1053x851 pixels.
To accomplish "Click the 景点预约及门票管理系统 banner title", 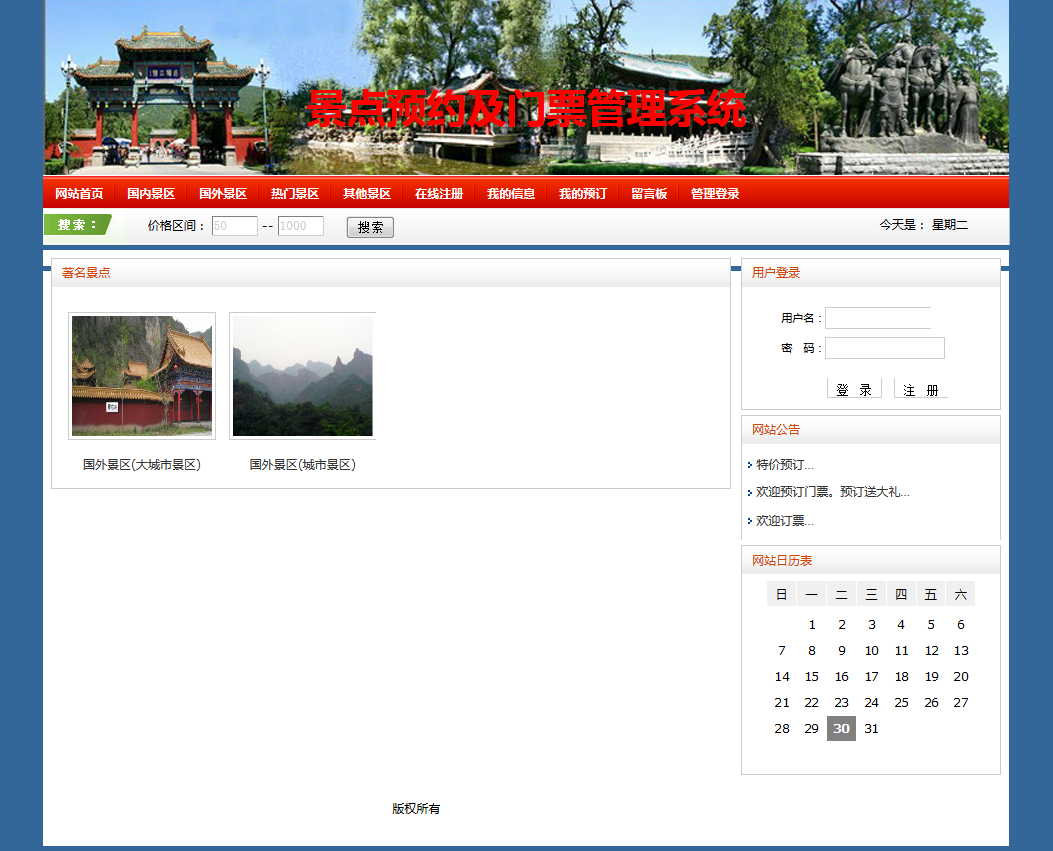I will tap(526, 109).
